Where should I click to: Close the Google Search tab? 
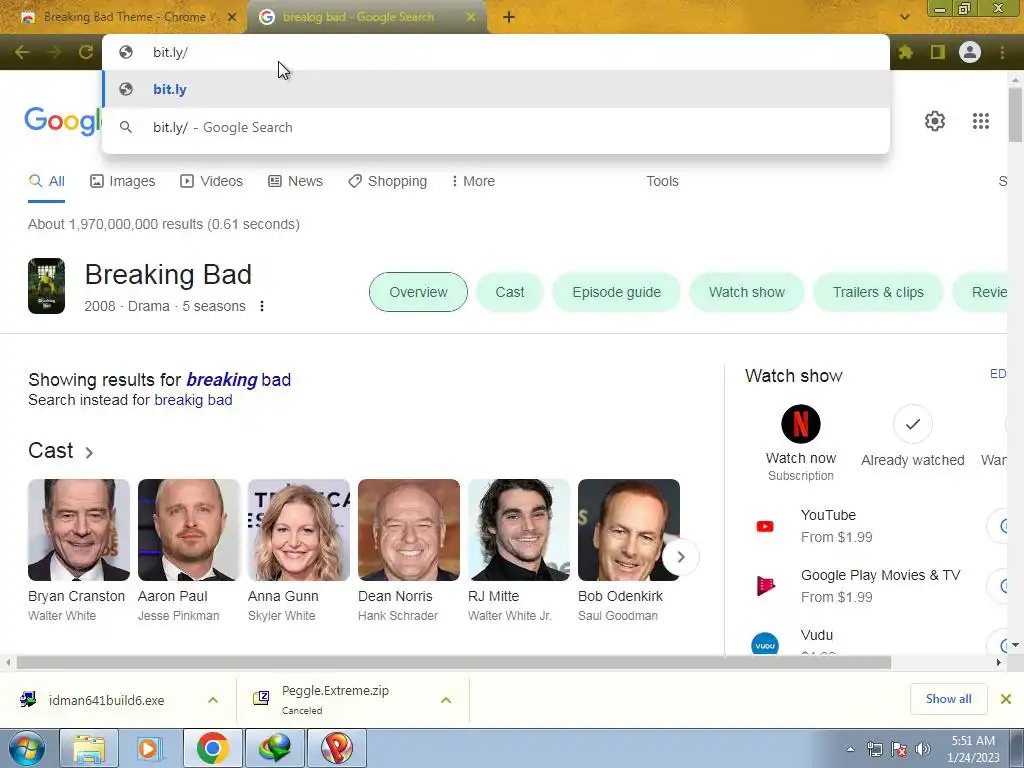[x=471, y=18]
